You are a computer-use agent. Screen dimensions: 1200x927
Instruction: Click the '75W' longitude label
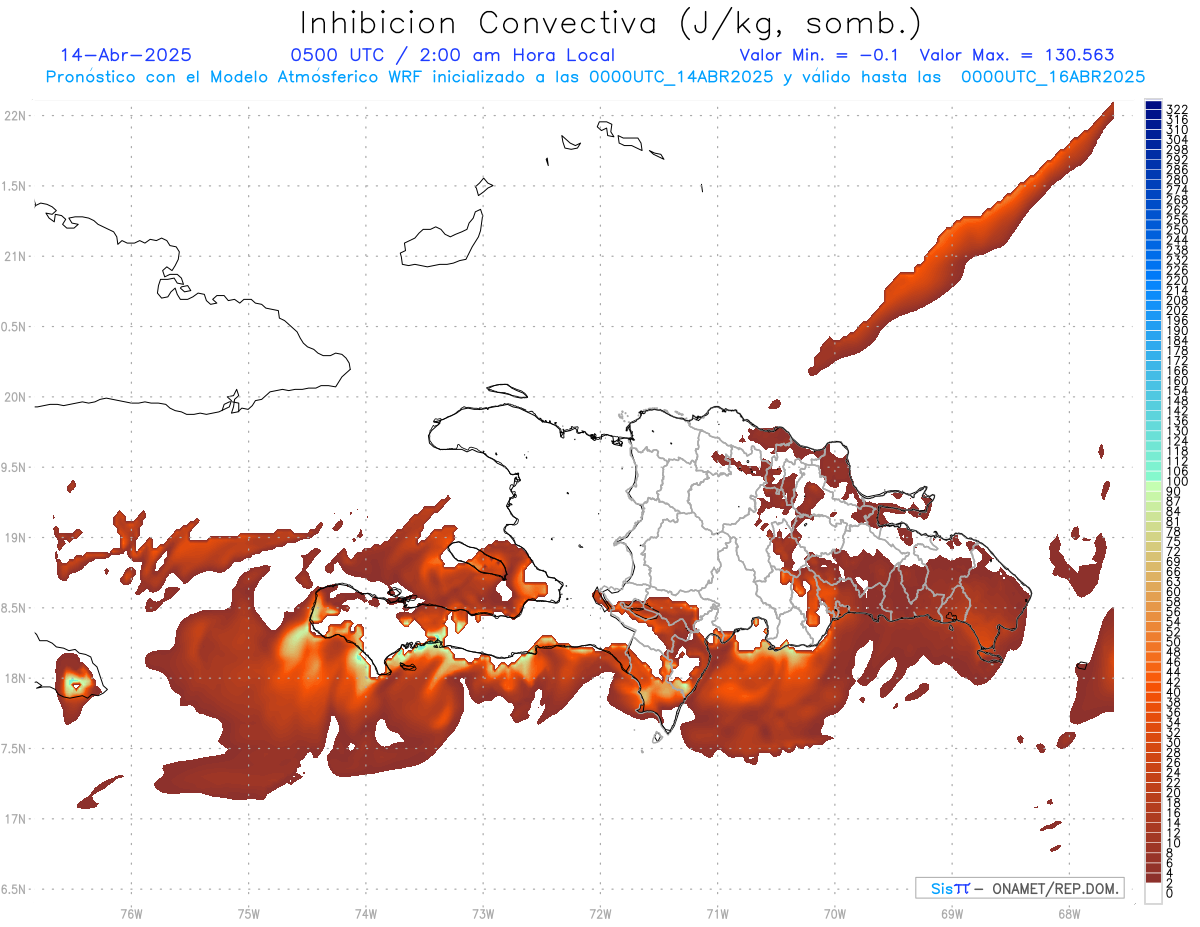pyautogui.click(x=249, y=913)
